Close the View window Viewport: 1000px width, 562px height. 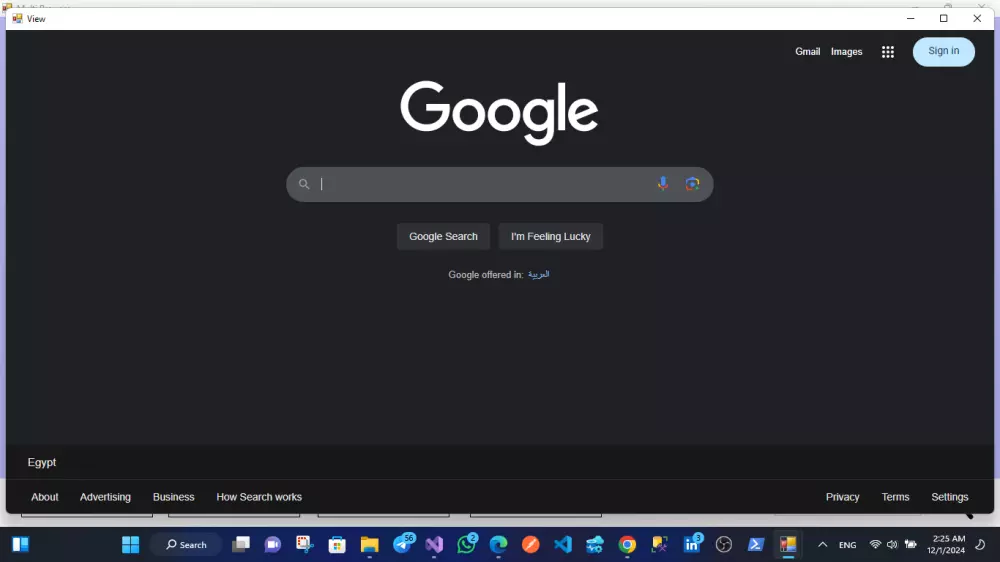[x=977, y=18]
